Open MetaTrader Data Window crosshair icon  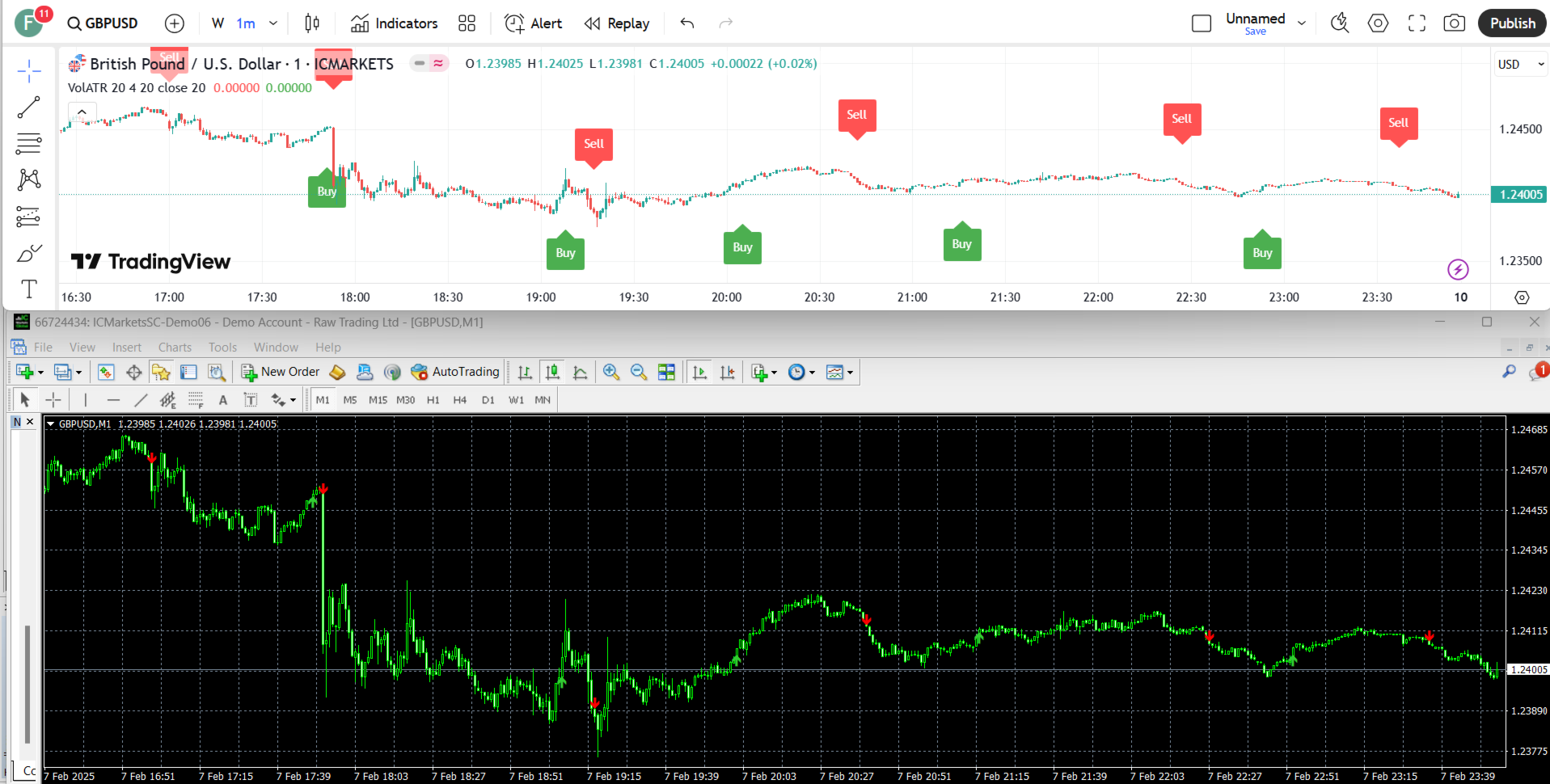point(133,372)
